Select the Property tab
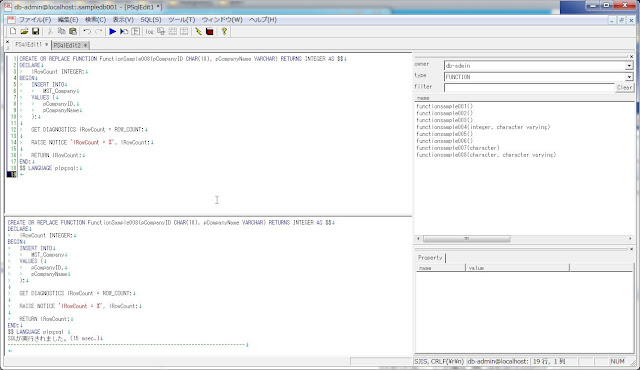The height and width of the screenshot is (370, 640). click(x=430, y=258)
